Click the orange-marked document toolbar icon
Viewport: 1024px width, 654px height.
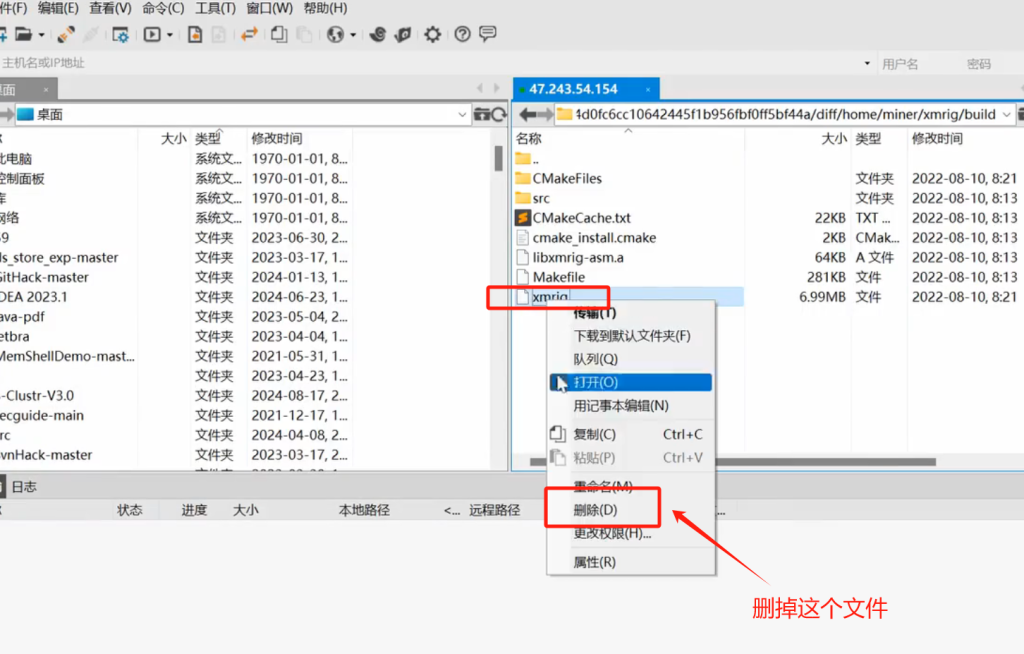click(x=195, y=34)
